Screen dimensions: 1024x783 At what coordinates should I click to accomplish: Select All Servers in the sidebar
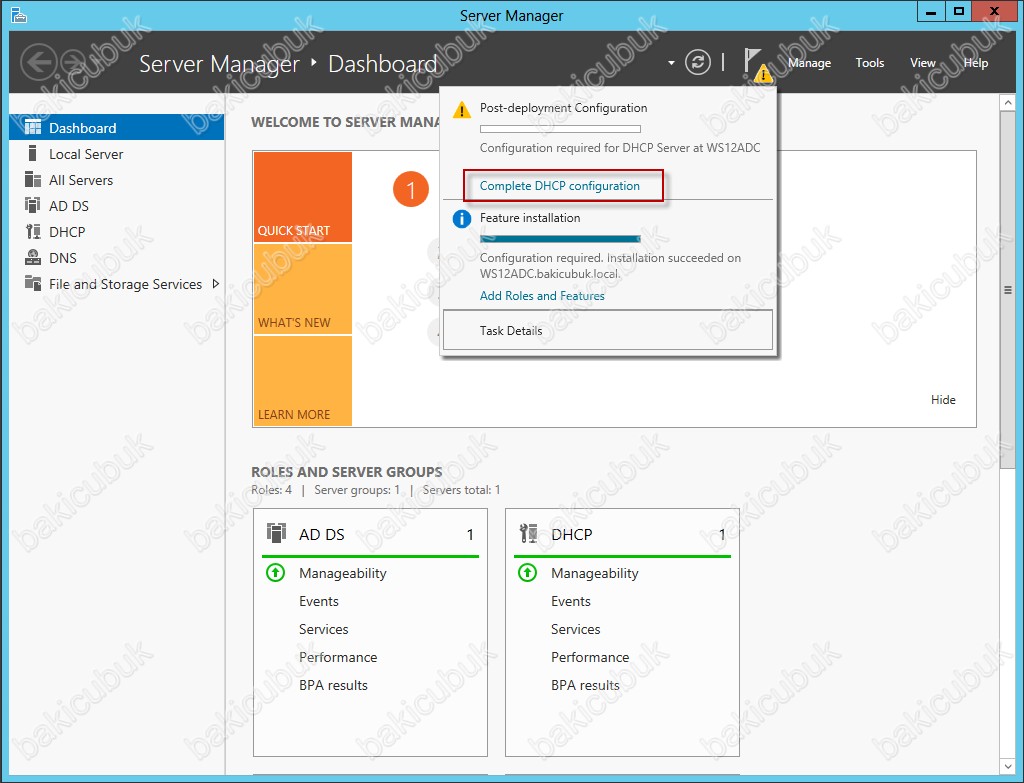117,180
